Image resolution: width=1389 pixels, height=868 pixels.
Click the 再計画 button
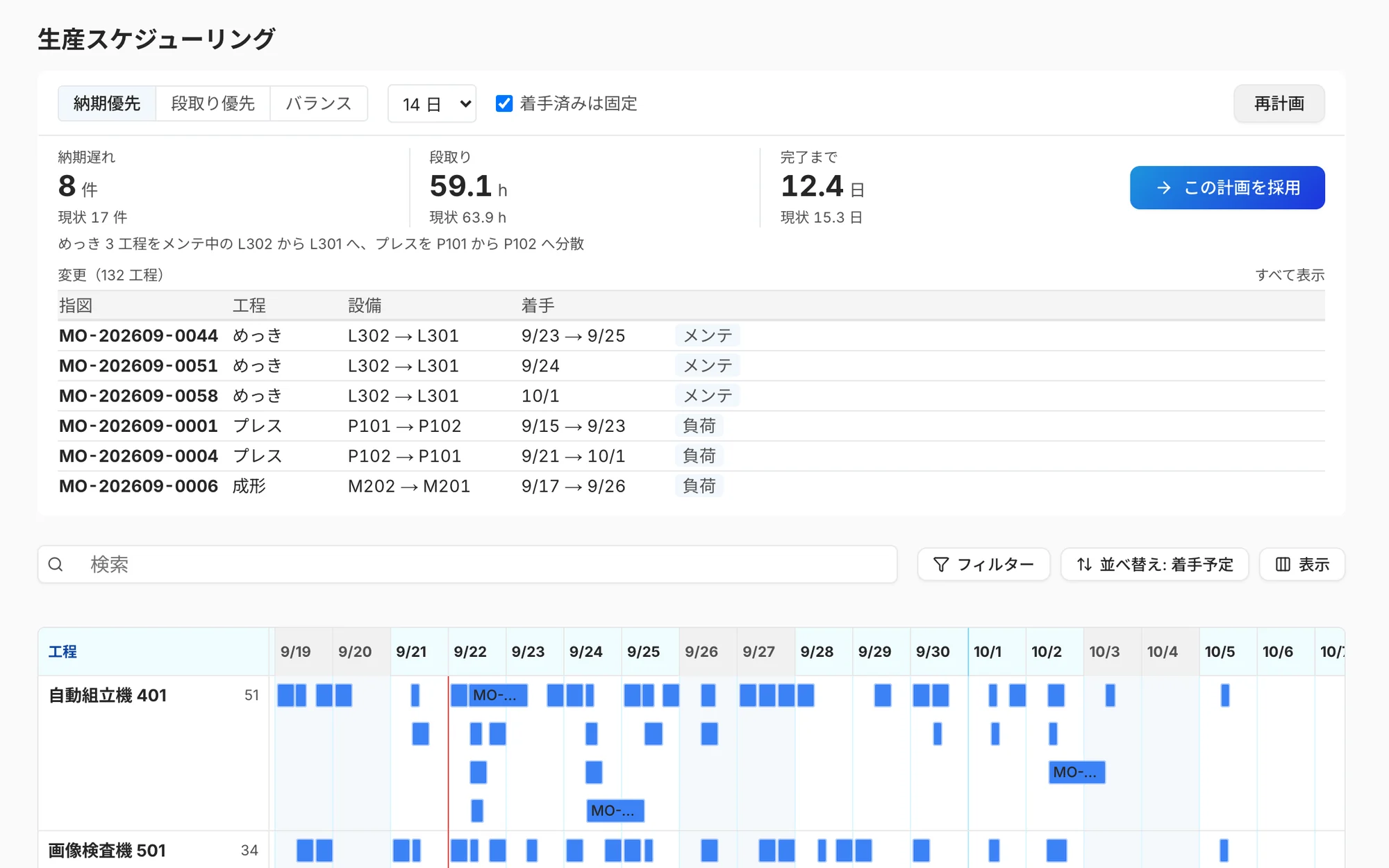1279,103
